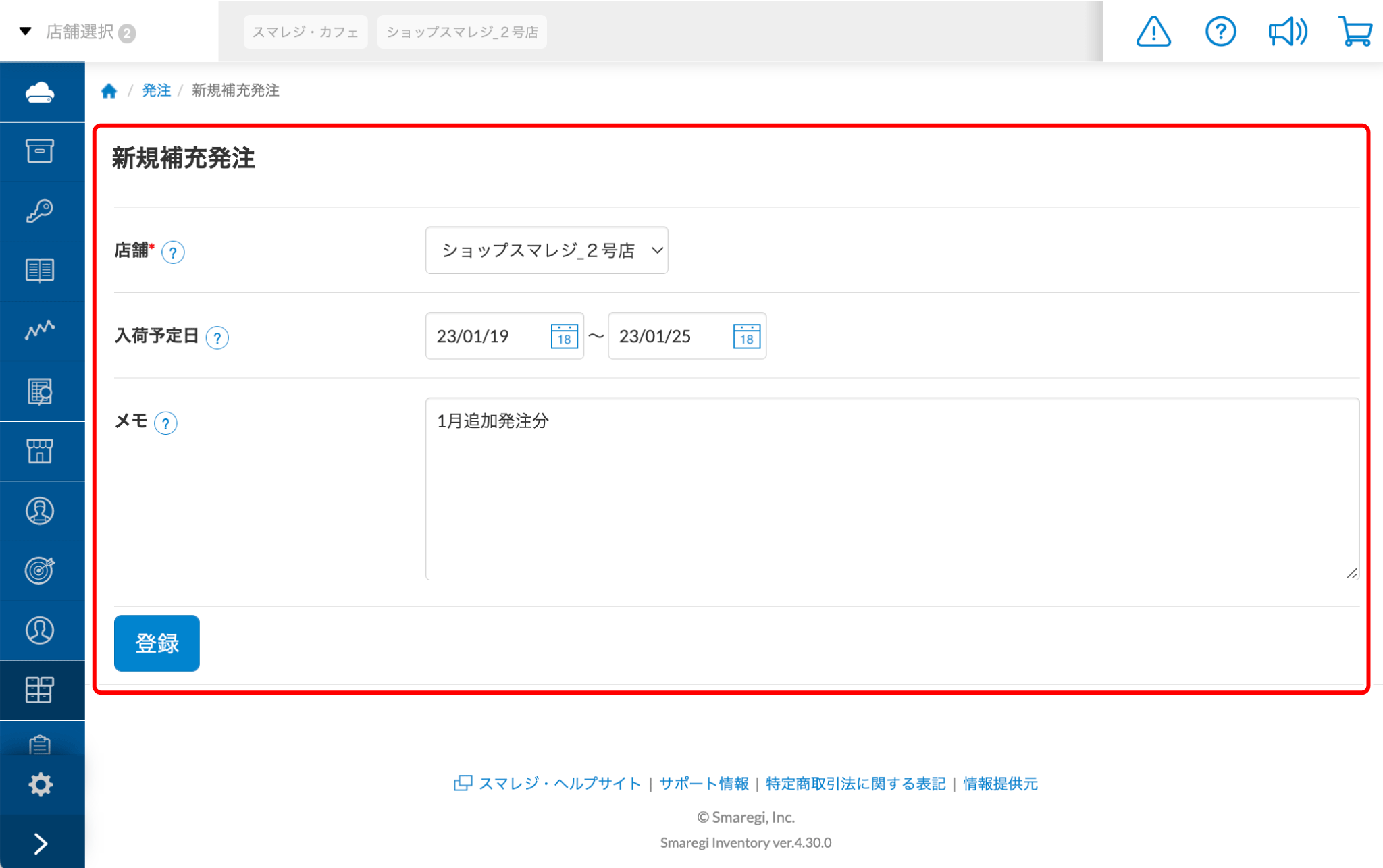The width and height of the screenshot is (1383, 868).
Task: Open the 店舗選択 dropdown
Action: (x=80, y=32)
